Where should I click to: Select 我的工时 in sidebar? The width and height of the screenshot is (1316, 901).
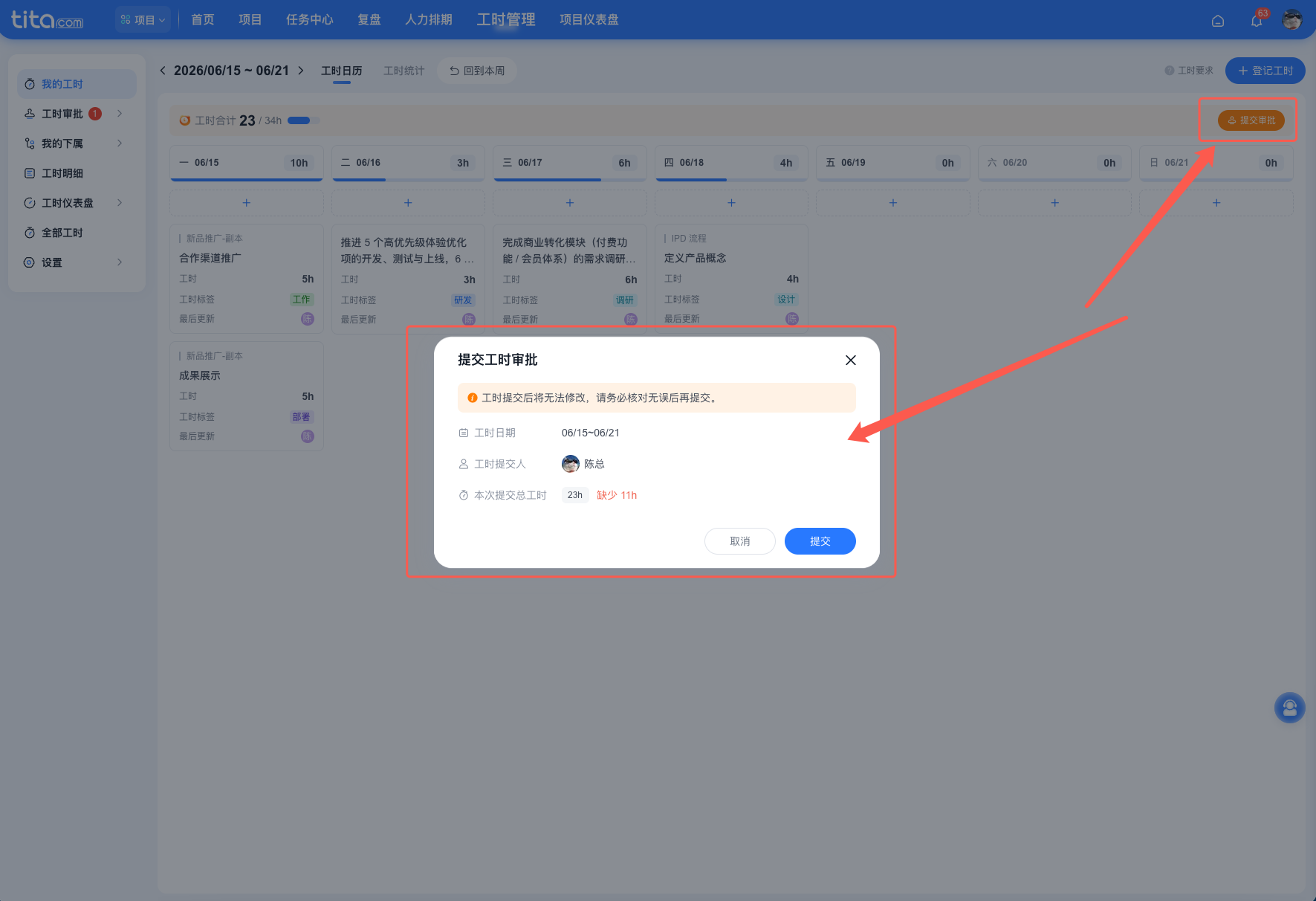coord(77,84)
